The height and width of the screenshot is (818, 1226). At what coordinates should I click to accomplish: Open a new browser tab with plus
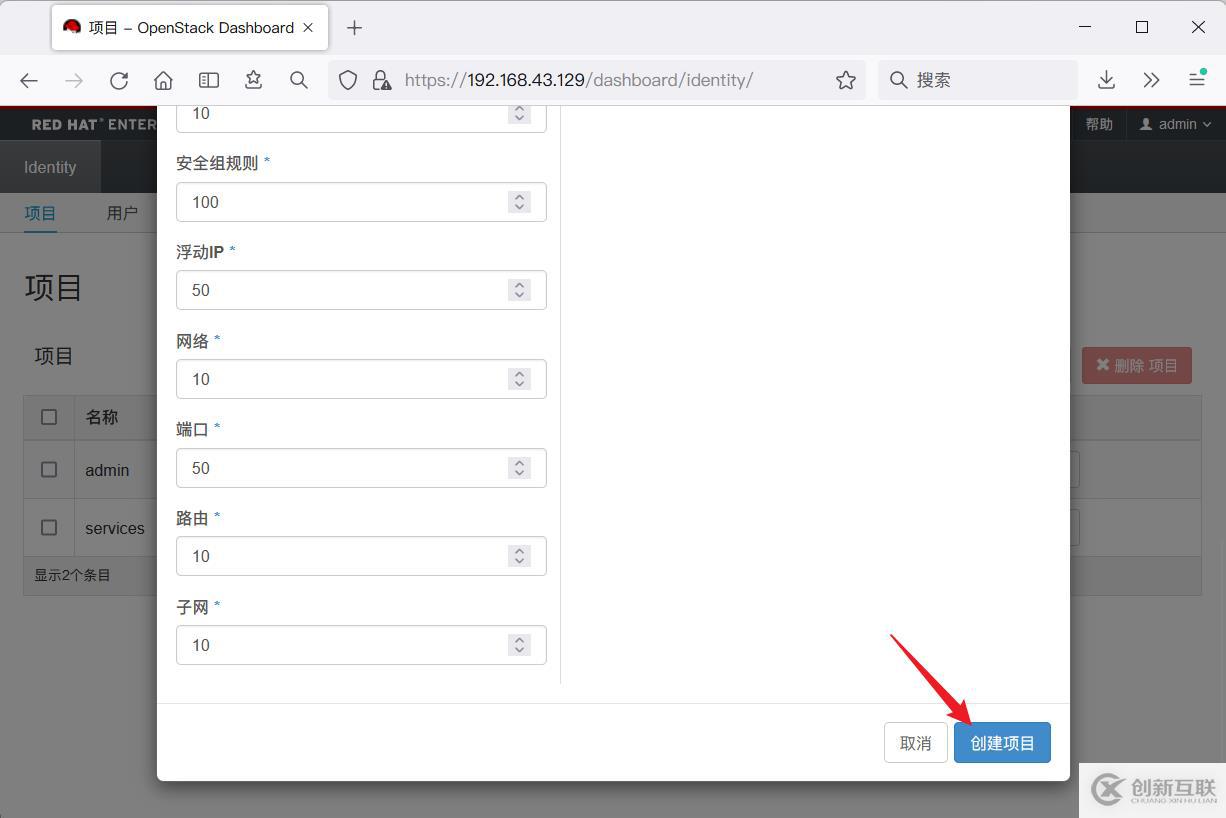[354, 28]
